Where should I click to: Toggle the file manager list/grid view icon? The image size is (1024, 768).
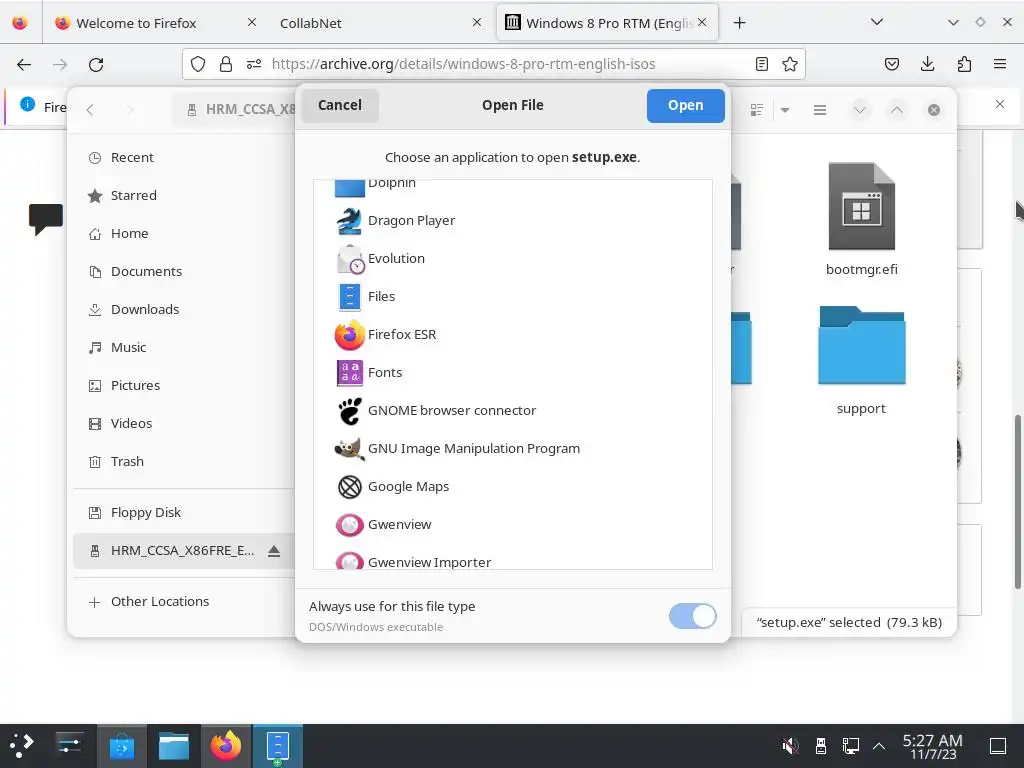[757, 110]
